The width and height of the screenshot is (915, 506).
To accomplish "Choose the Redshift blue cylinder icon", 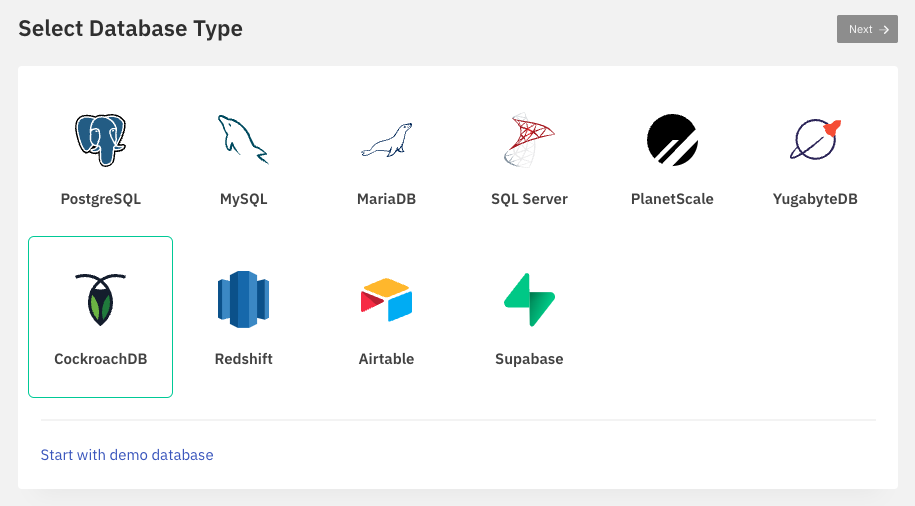I will pyautogui.click(x=243, y=299).
